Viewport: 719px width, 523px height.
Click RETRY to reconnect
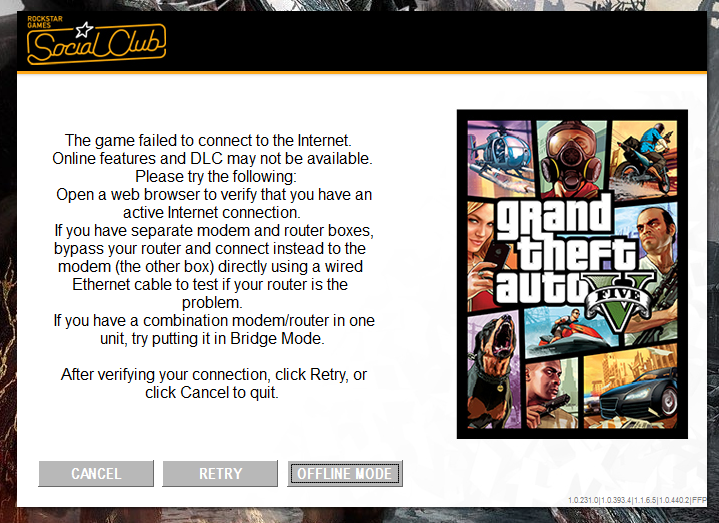pos(220,473)
